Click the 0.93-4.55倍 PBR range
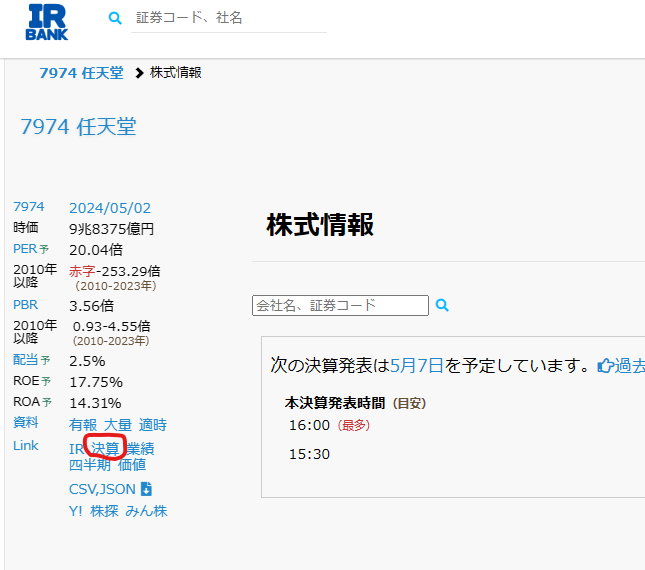The height and width of the screenshot is (570, 645). (x=111, y=327)
